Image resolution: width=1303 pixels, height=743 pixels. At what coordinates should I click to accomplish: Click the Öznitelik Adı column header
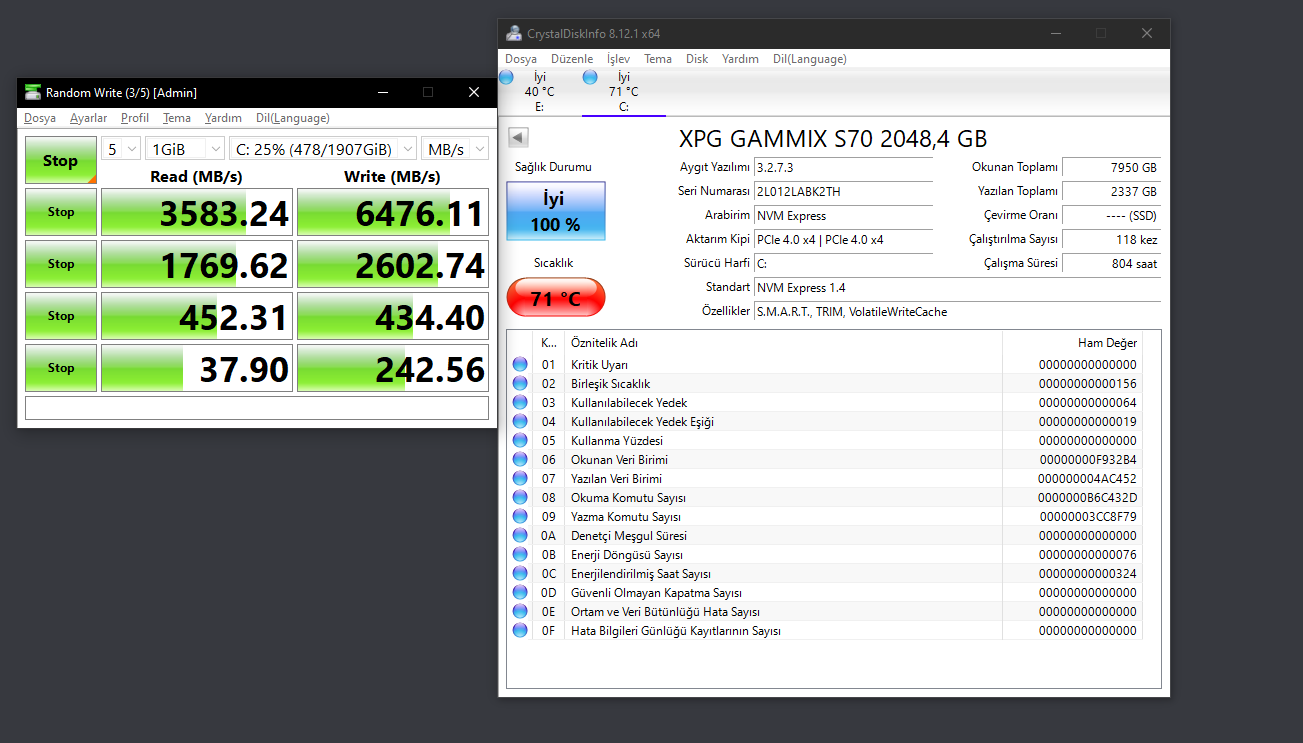[783, 343]
